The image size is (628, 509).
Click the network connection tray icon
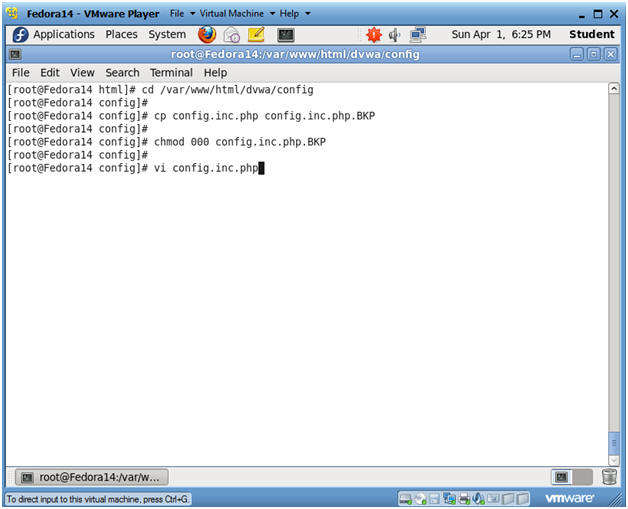418,35
